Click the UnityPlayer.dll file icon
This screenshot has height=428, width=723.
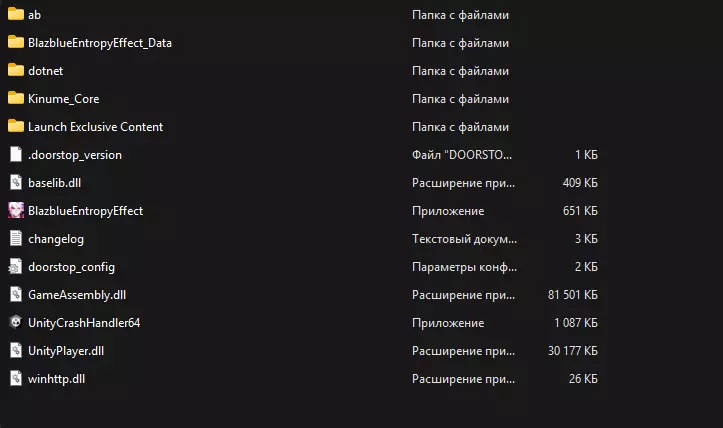(15, 351)
